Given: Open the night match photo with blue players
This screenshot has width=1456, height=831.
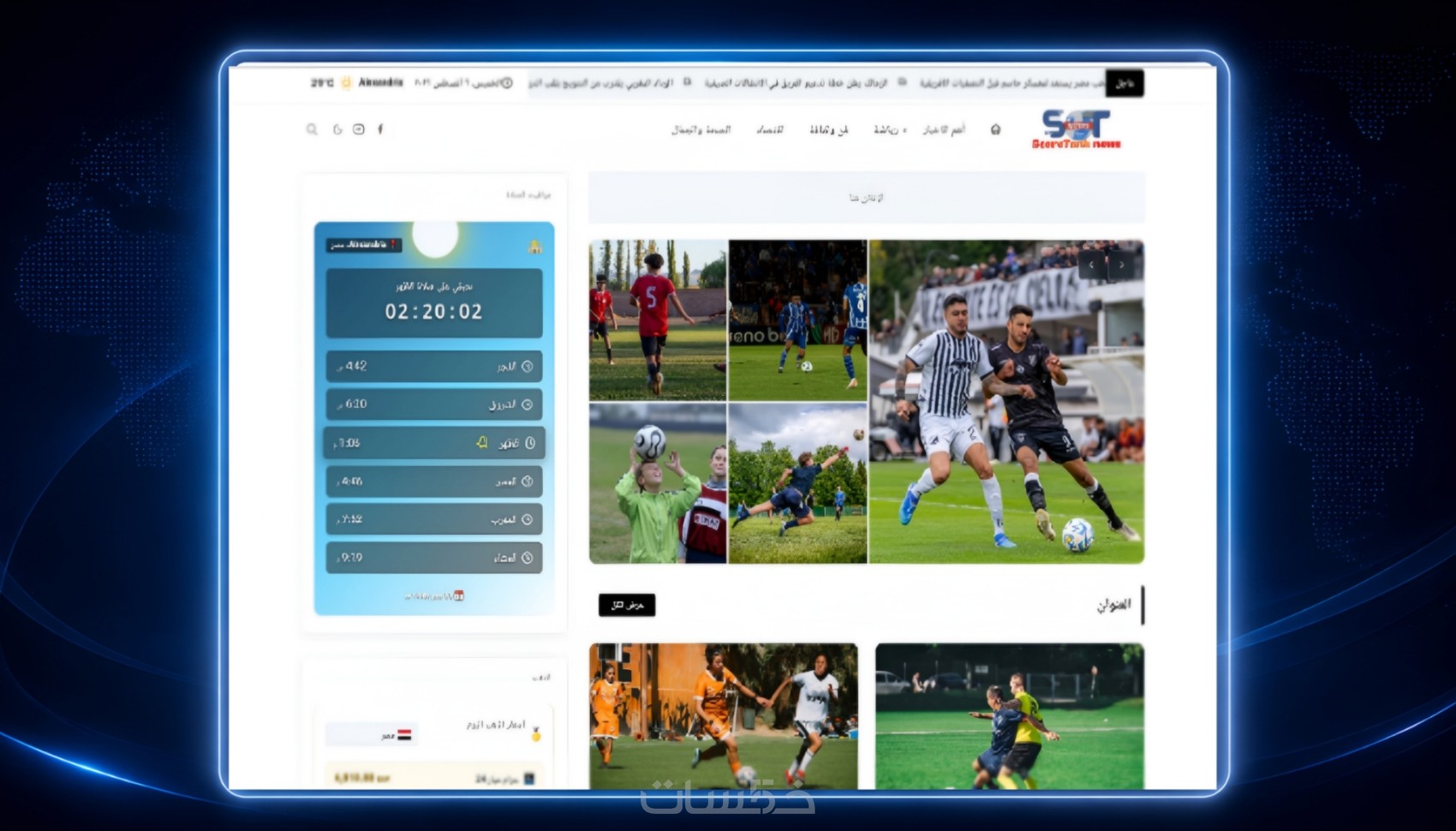Looking at the screenshot, I should [x=797, y=320].
